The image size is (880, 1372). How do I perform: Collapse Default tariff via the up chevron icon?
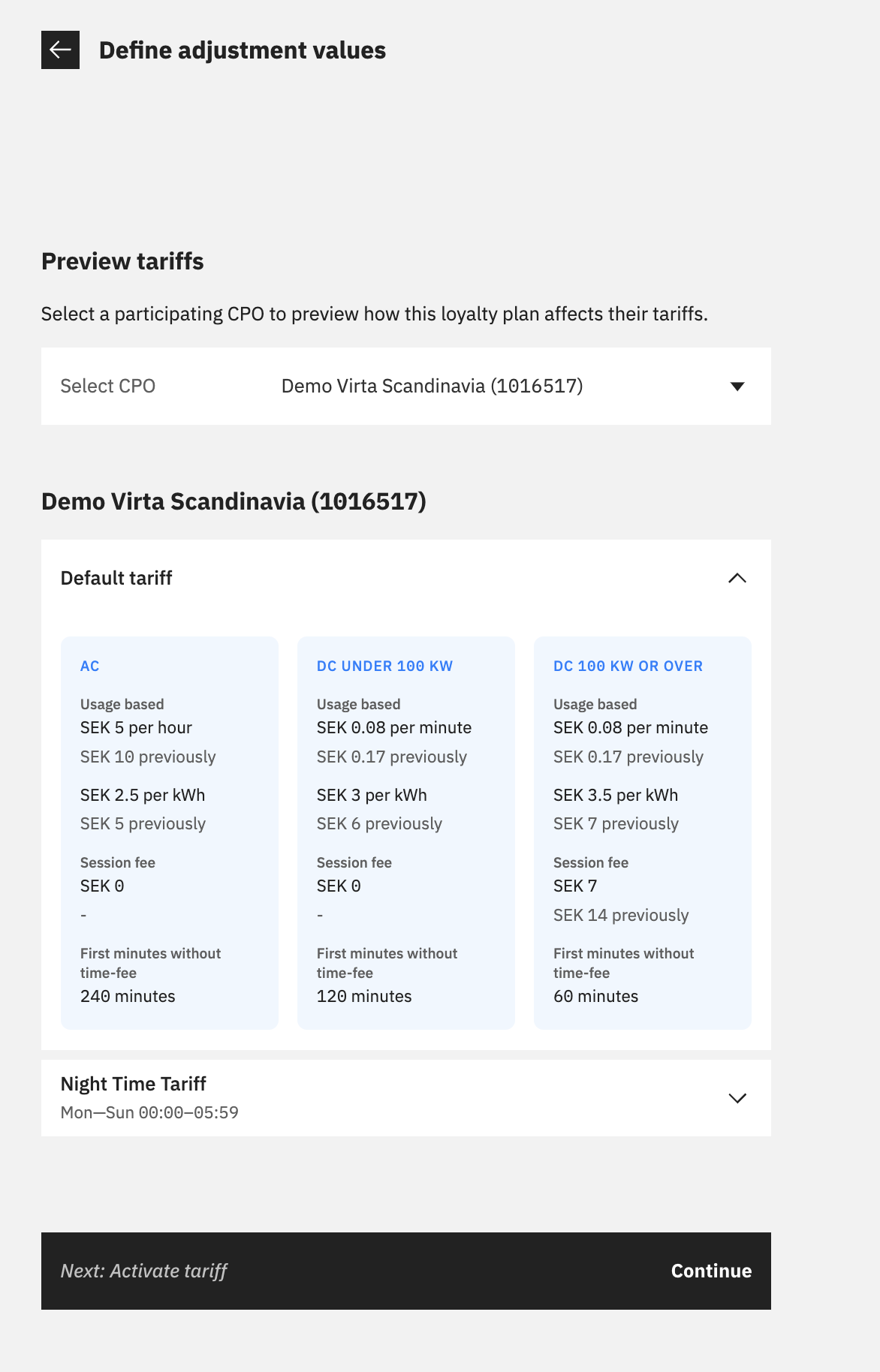click(x=738, y=579)
